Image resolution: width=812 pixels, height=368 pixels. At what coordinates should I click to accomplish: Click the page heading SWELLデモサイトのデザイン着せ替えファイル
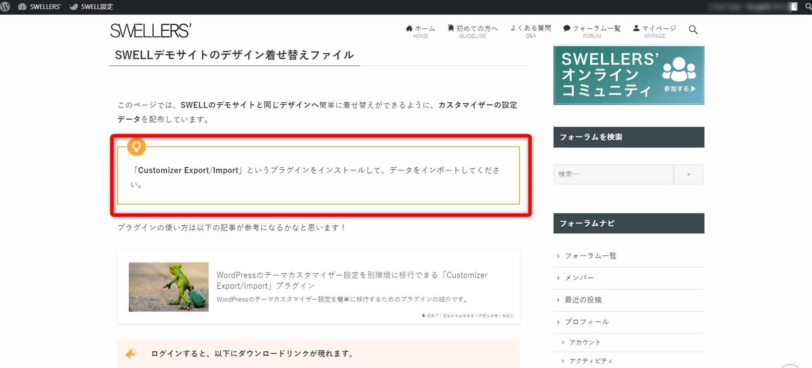click(234, 55)
